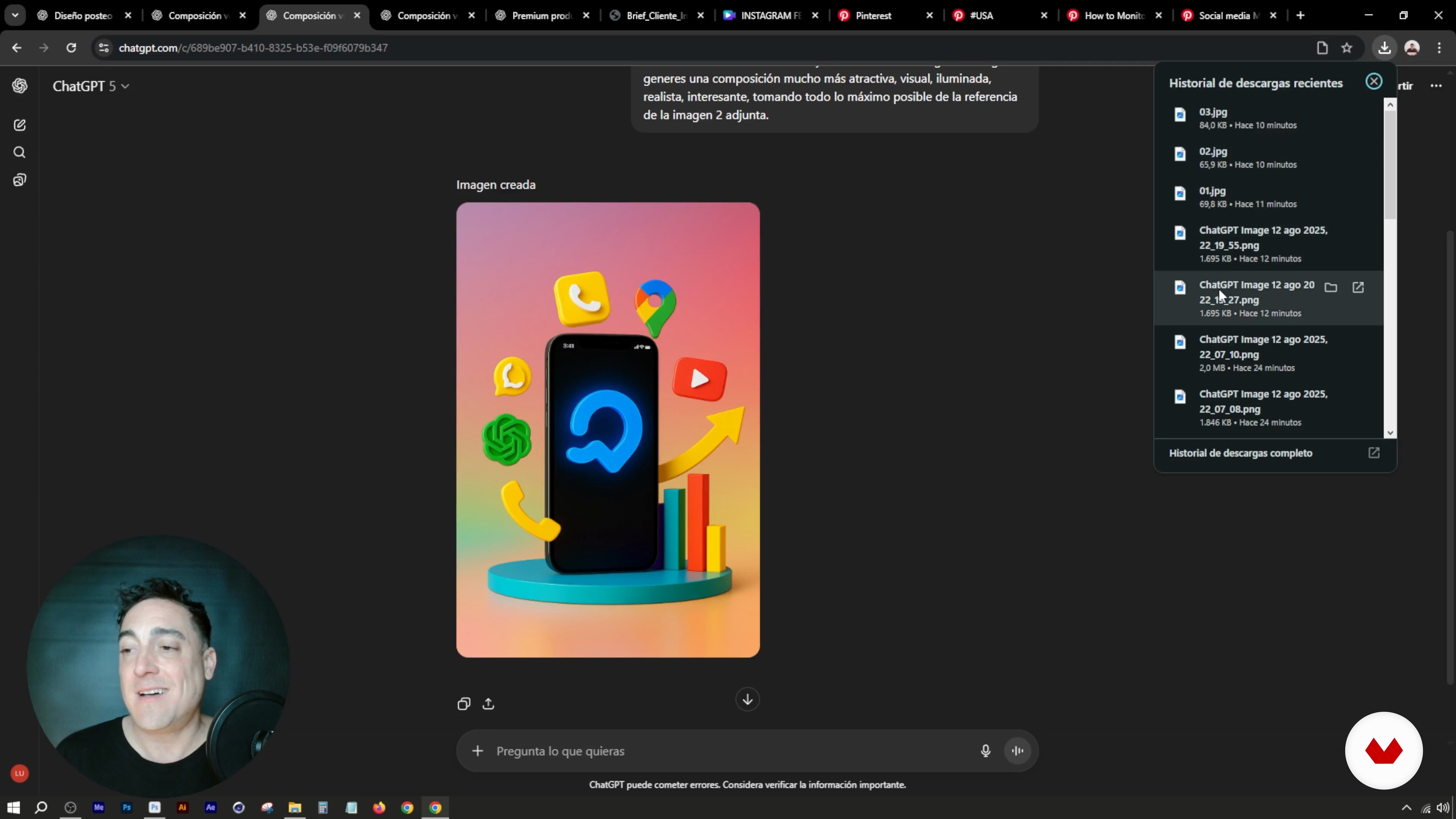View site information icon in address bar
Screen dimensions: 1456x819
tap(104, 48)
